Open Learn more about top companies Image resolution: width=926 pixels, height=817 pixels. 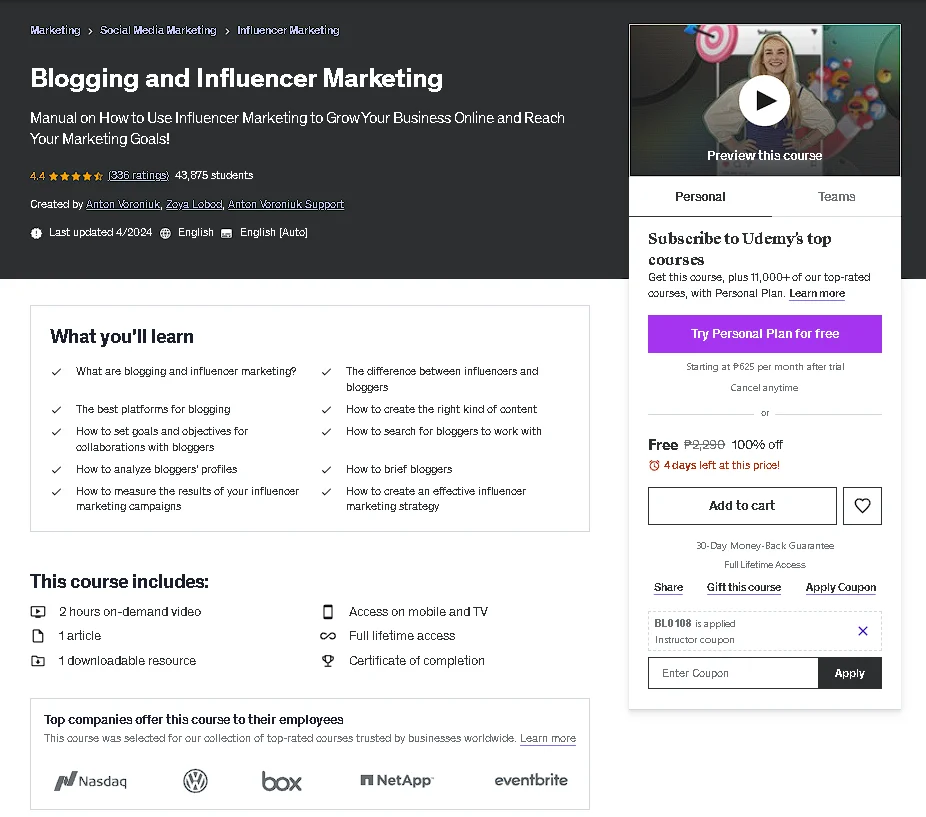tap(547, 738)
